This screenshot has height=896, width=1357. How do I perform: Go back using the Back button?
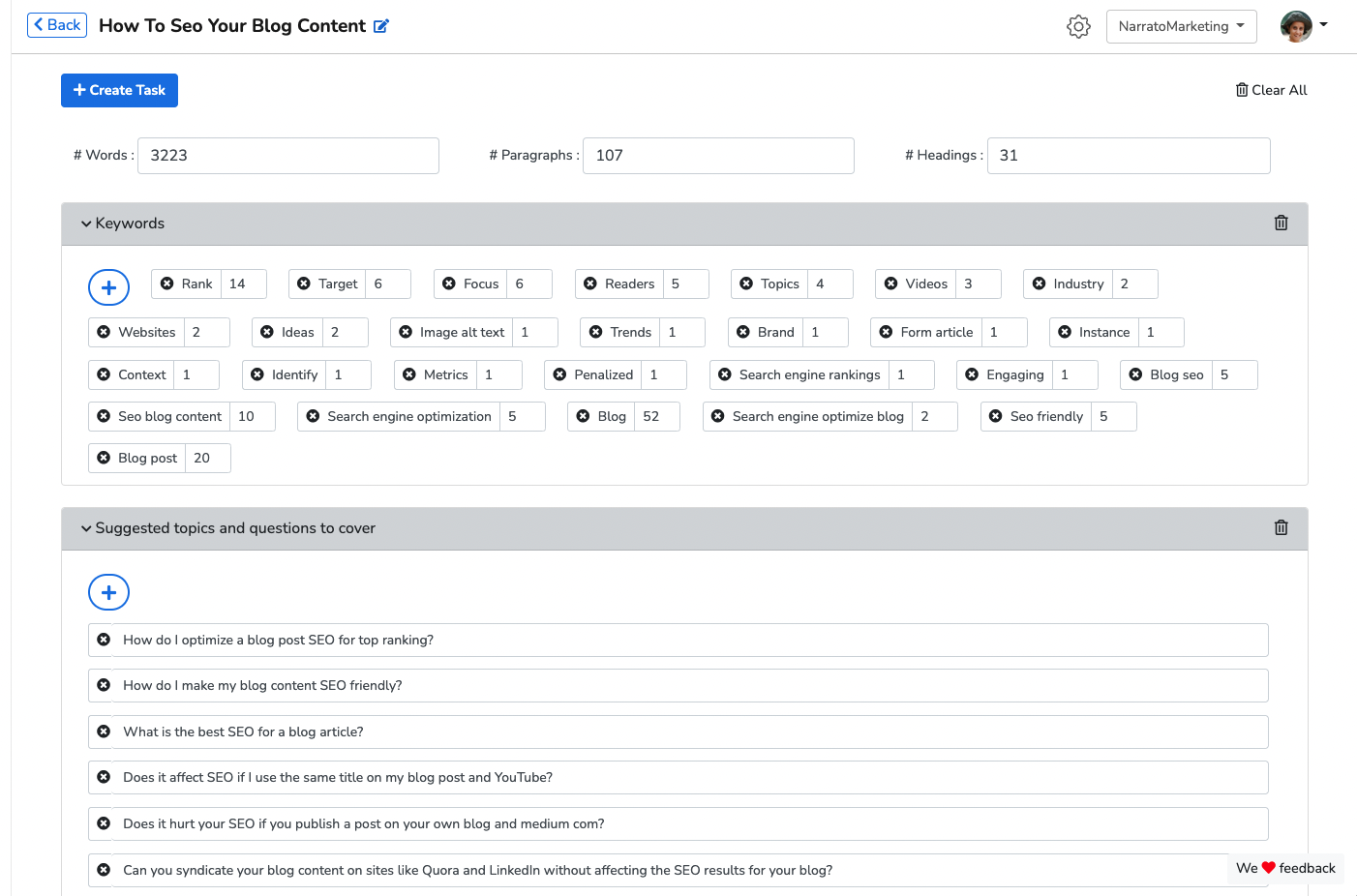(57, 25)
